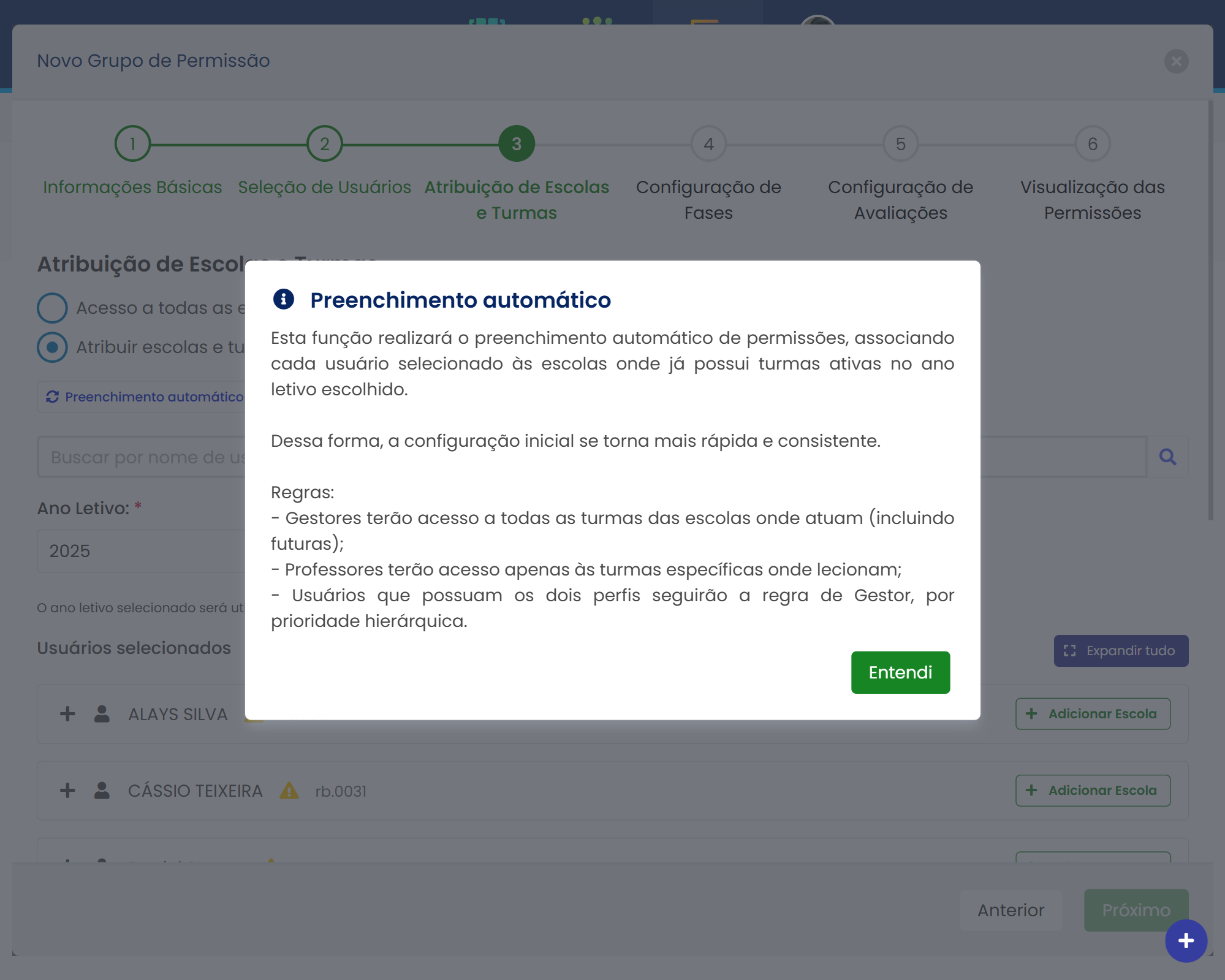Click warning triangle next to CÁSSIO TEIXEIRA

(289, 791)
